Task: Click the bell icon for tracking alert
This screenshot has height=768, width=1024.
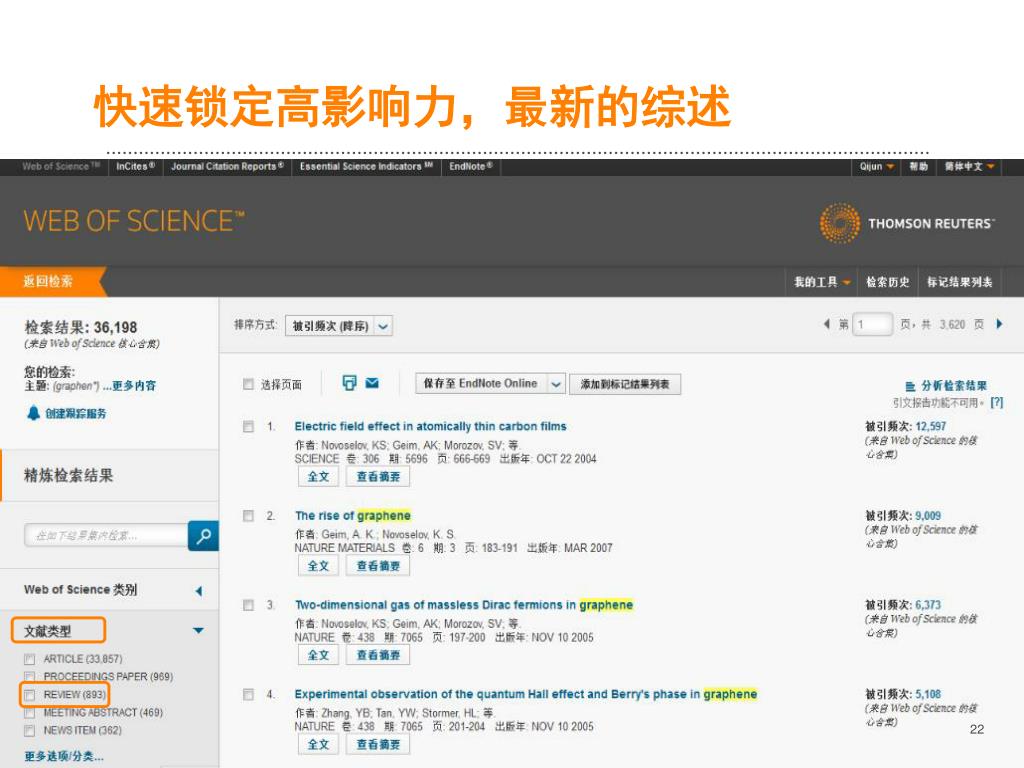Action: tap(33, 413)
